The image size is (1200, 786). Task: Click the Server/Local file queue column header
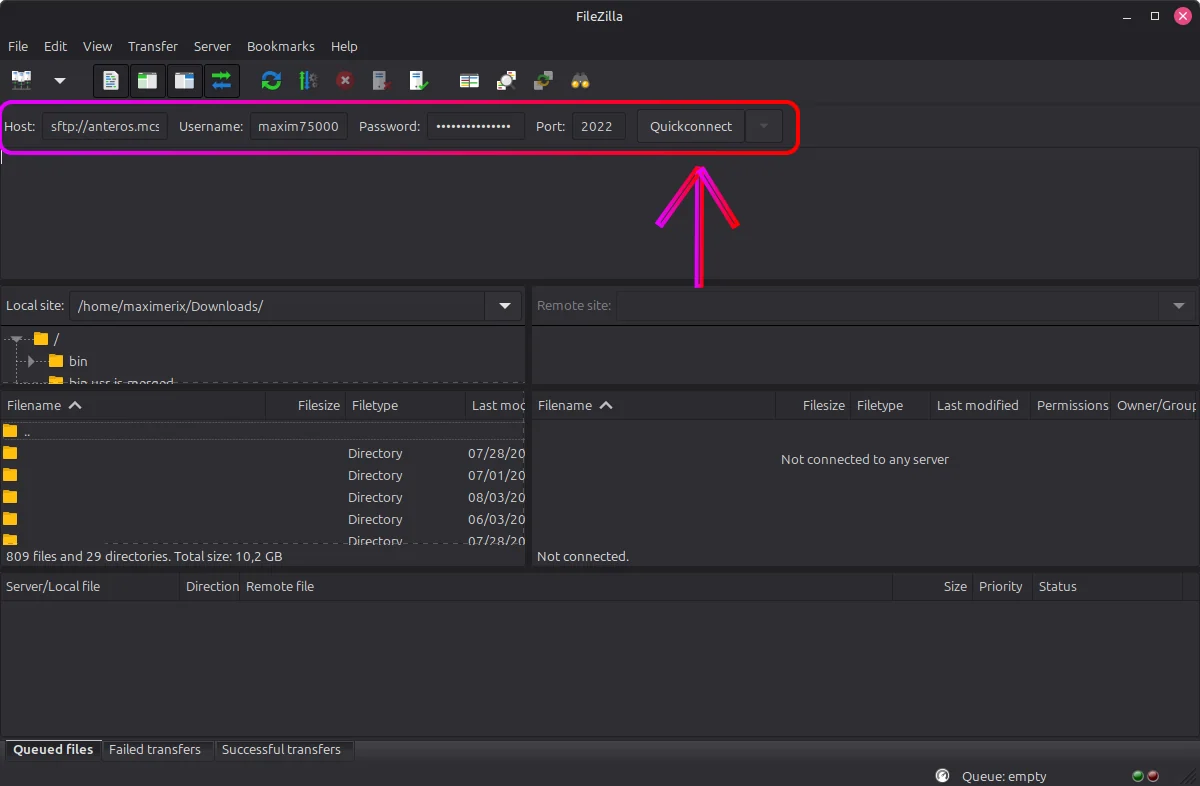click(90, 586)
